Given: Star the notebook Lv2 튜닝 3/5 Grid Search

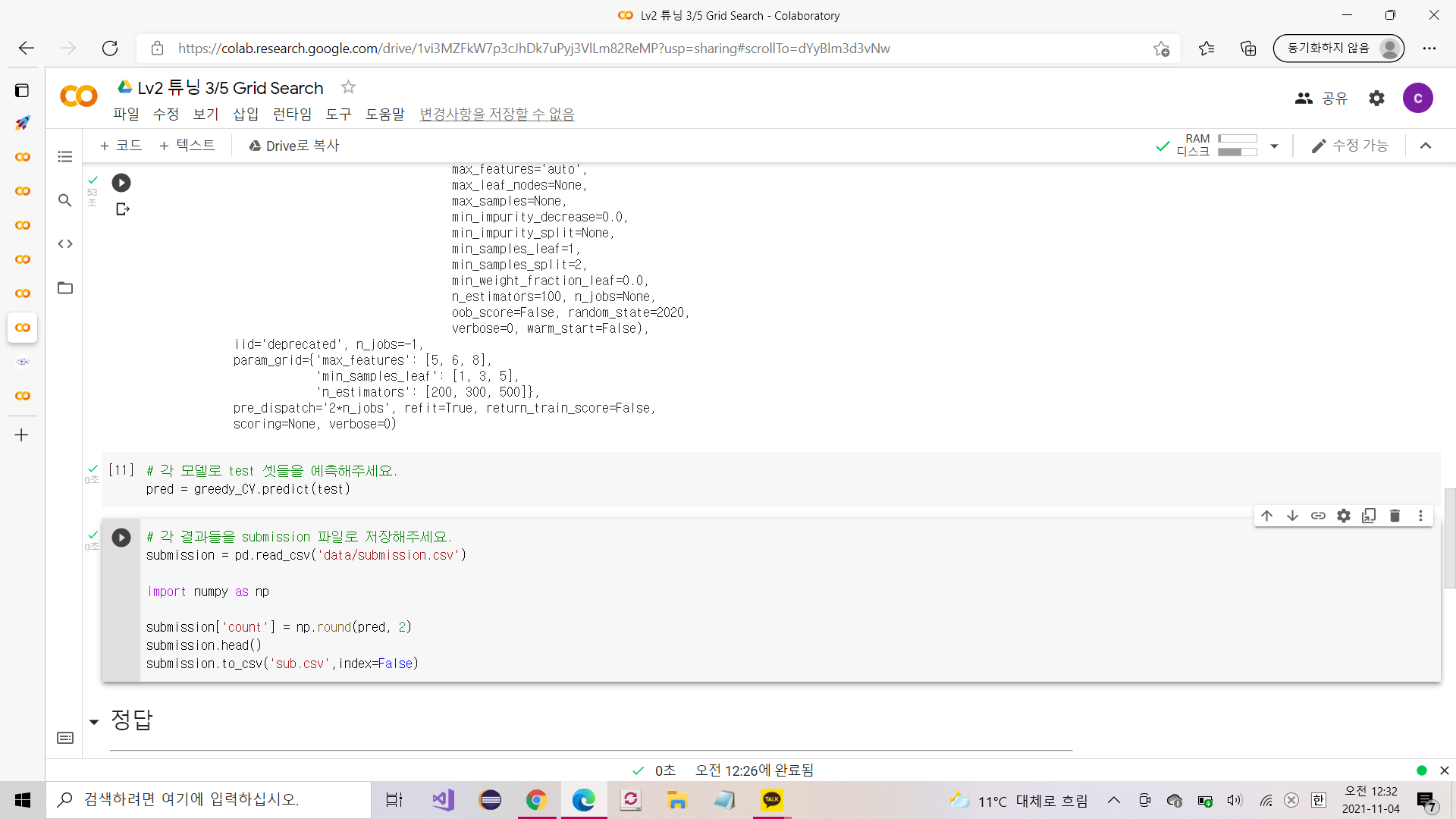Looking at the screenshot, I should 348,87.
